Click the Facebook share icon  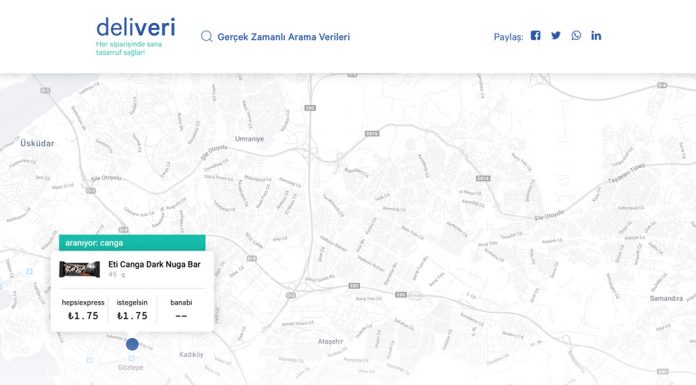pos(536,36)
